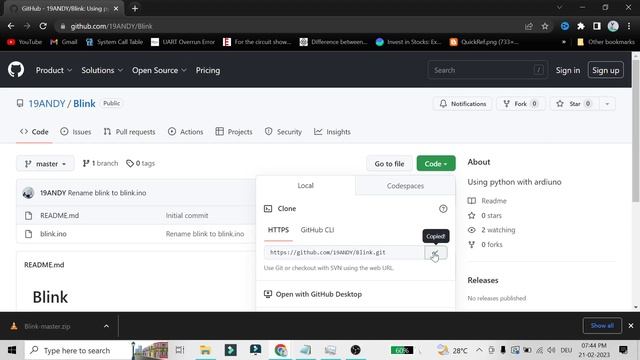Click the clone URL text field

click(x=344, y=253)
